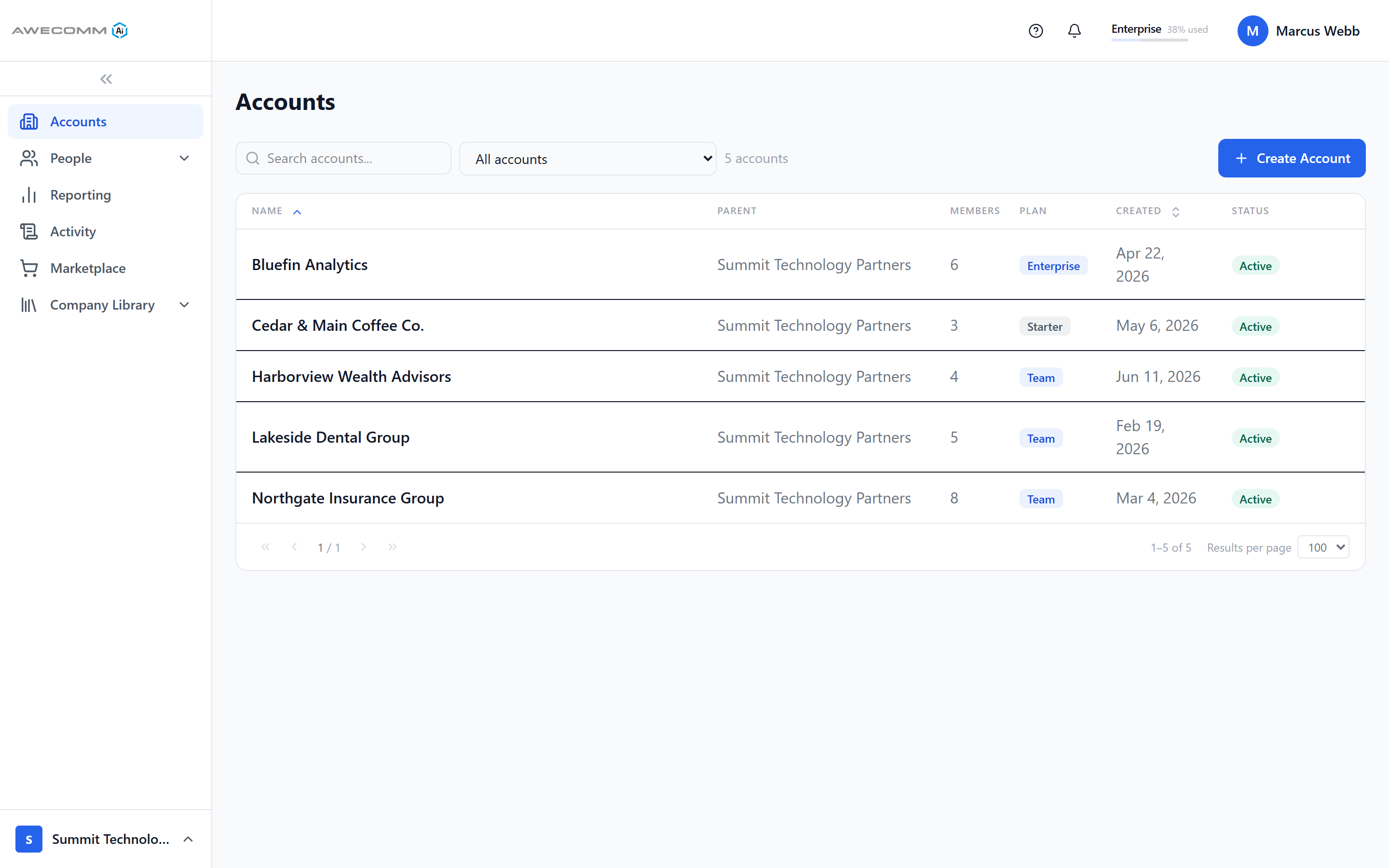Click the Active status for Northgate Insurance
This screenshot has width=1389, height=868.
click(1255, 500)
